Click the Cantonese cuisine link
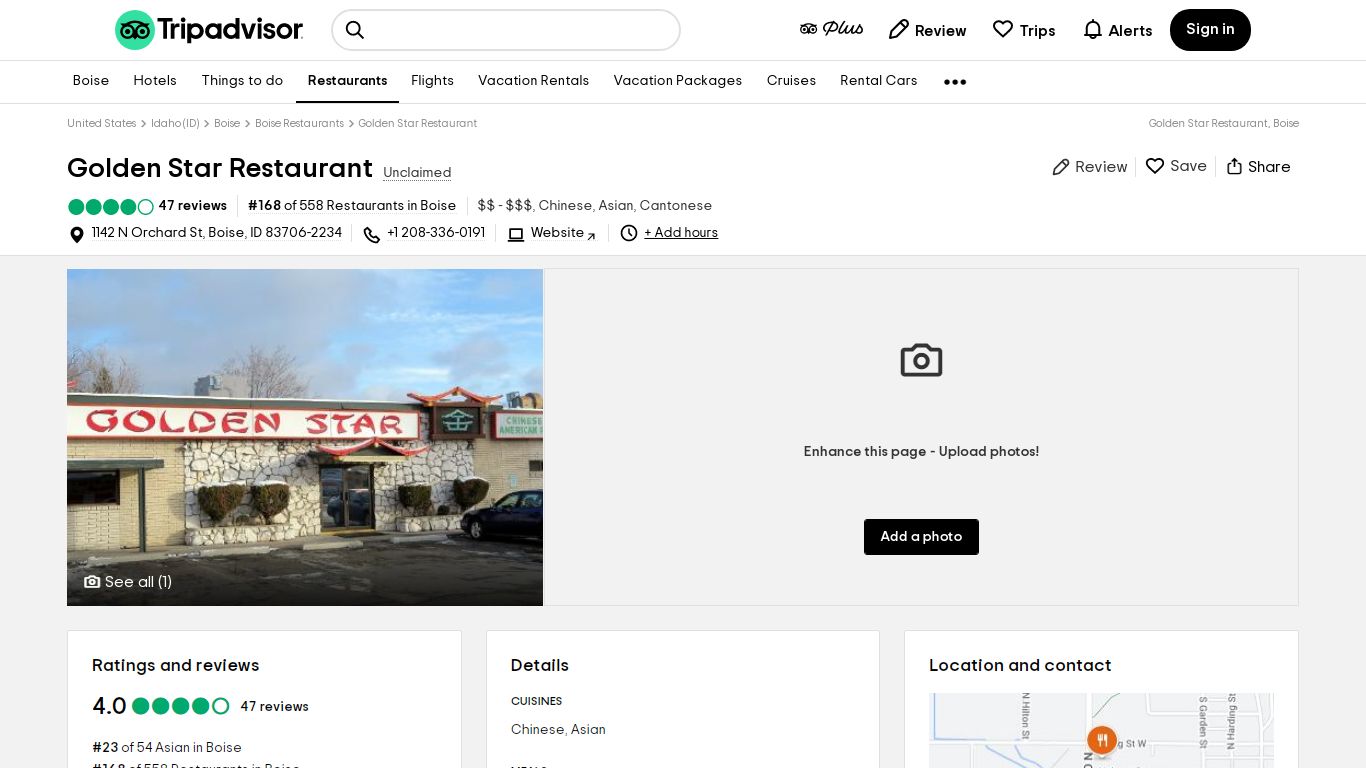 click(x=676, y=206)
